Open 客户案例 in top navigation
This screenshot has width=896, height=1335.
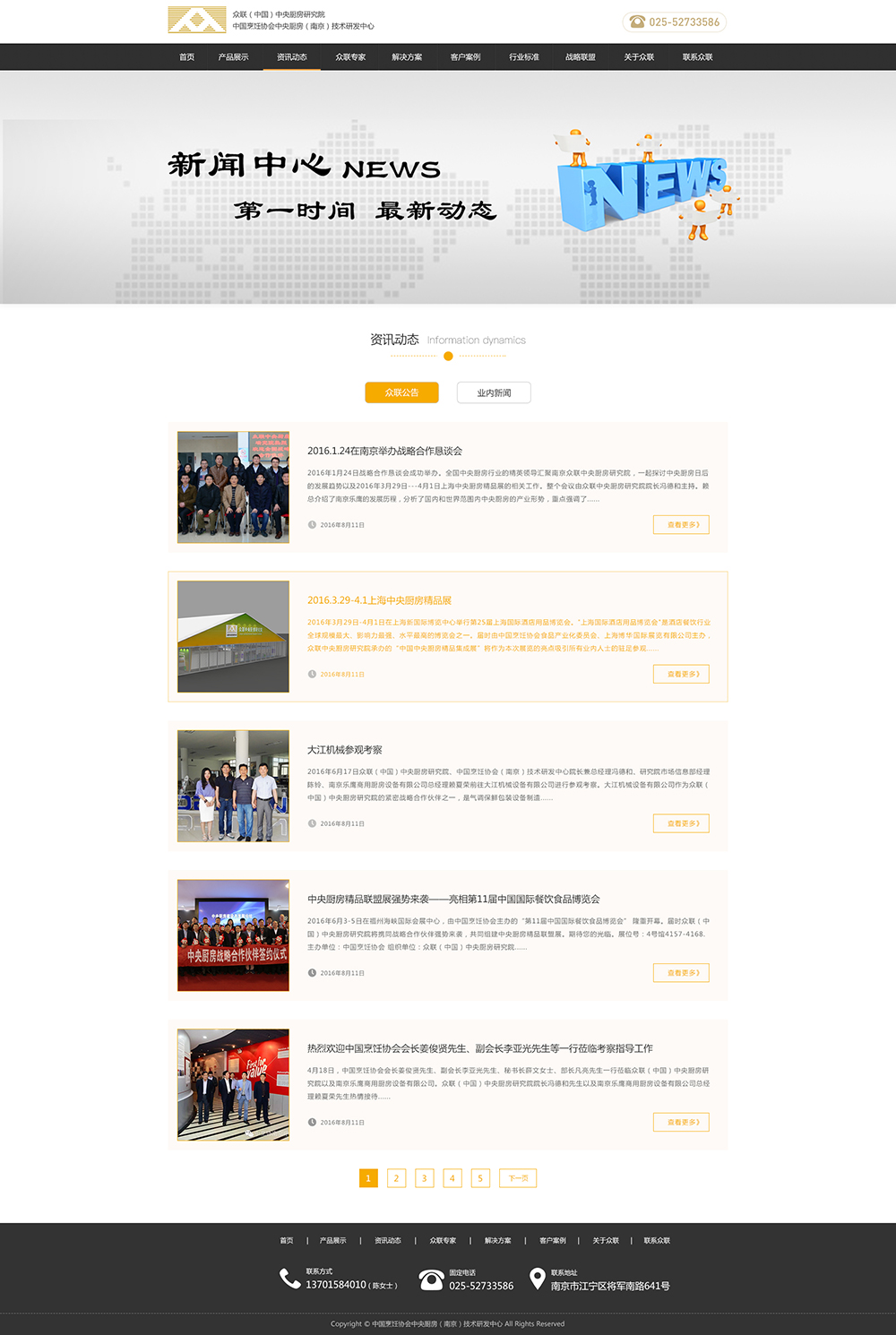coord(465,57)
